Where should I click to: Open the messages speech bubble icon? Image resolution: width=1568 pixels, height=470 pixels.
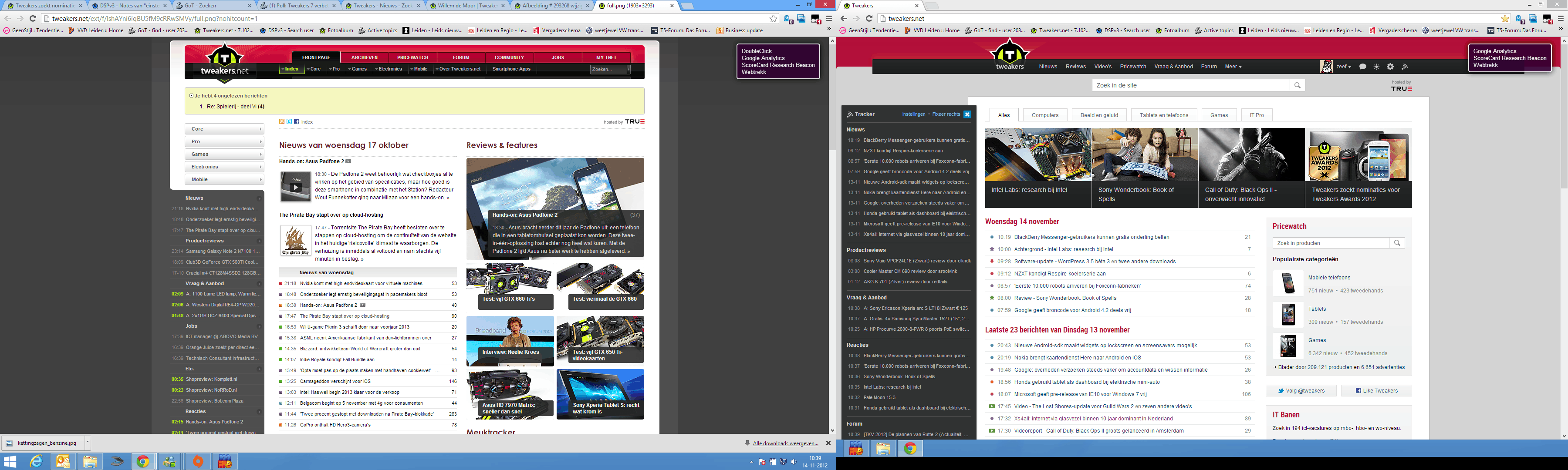tap(1363, 67)
